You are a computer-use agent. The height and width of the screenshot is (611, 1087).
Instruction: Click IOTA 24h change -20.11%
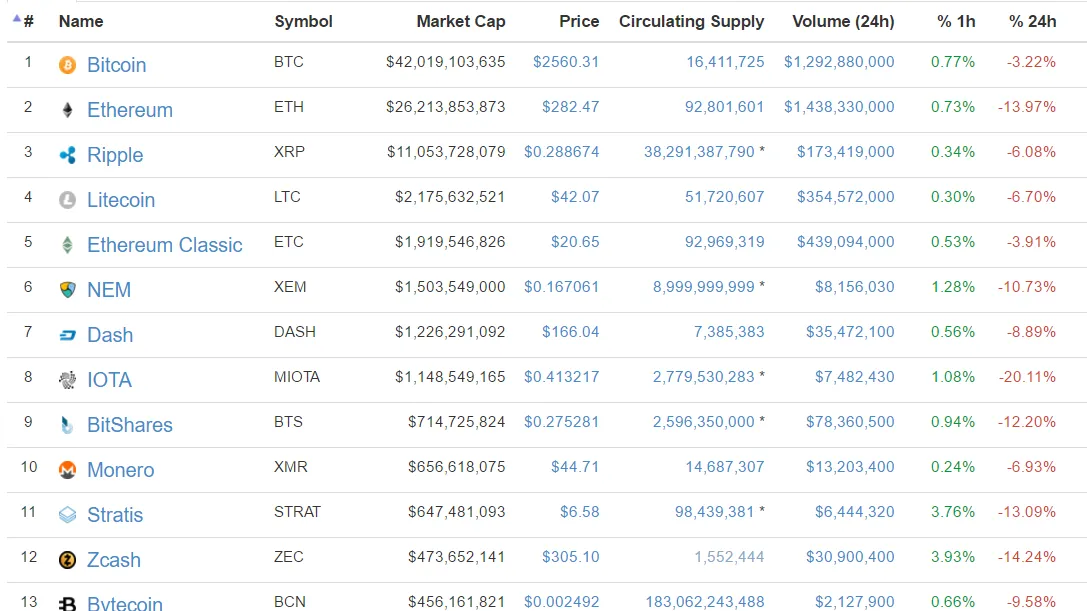pos(1027,377)
